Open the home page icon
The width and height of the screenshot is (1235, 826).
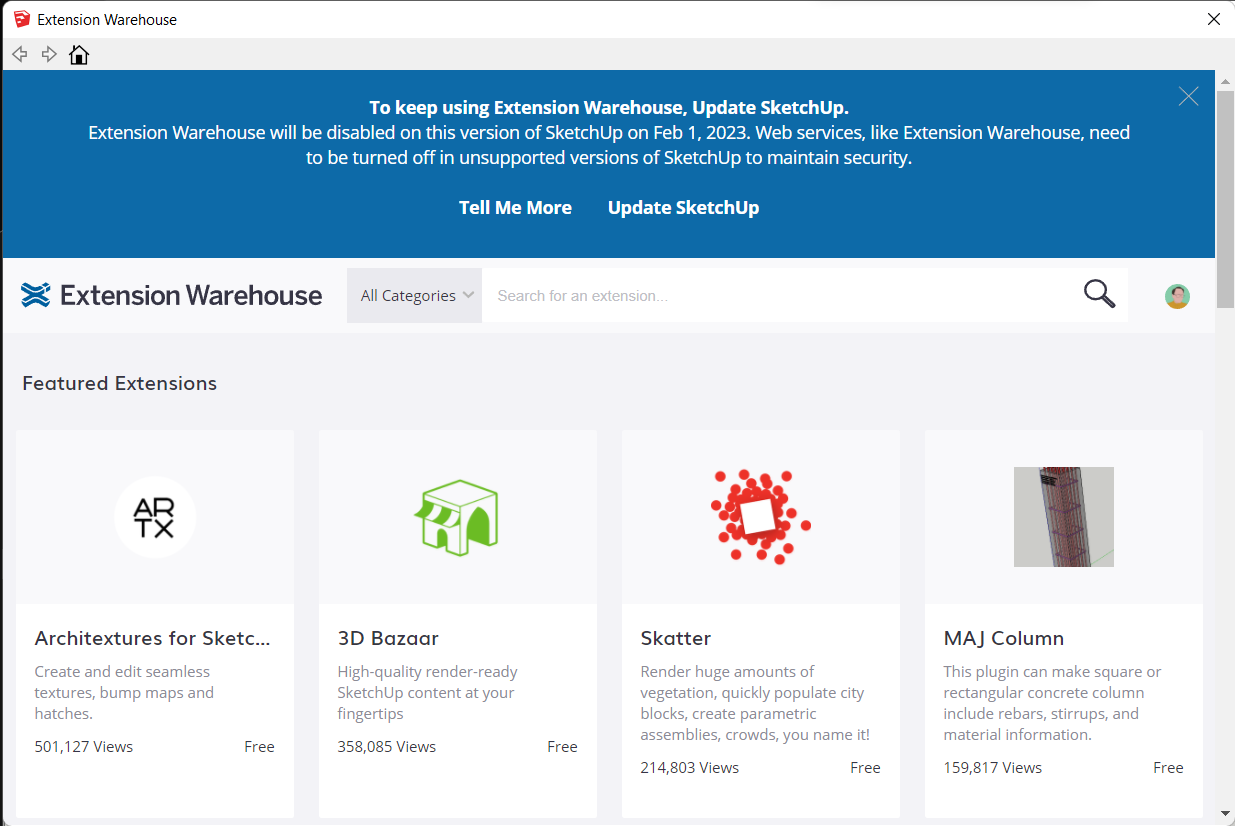point(79,54)
